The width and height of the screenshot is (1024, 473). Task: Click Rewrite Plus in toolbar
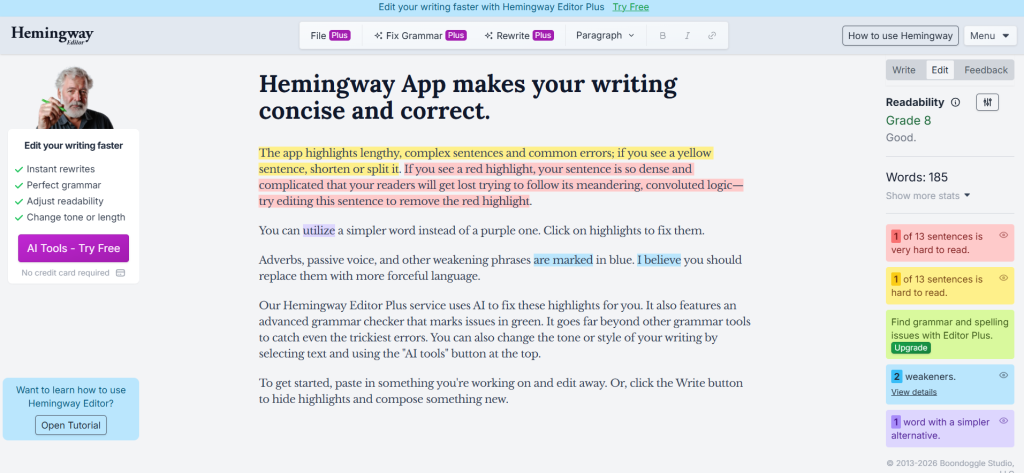(519, 36)
